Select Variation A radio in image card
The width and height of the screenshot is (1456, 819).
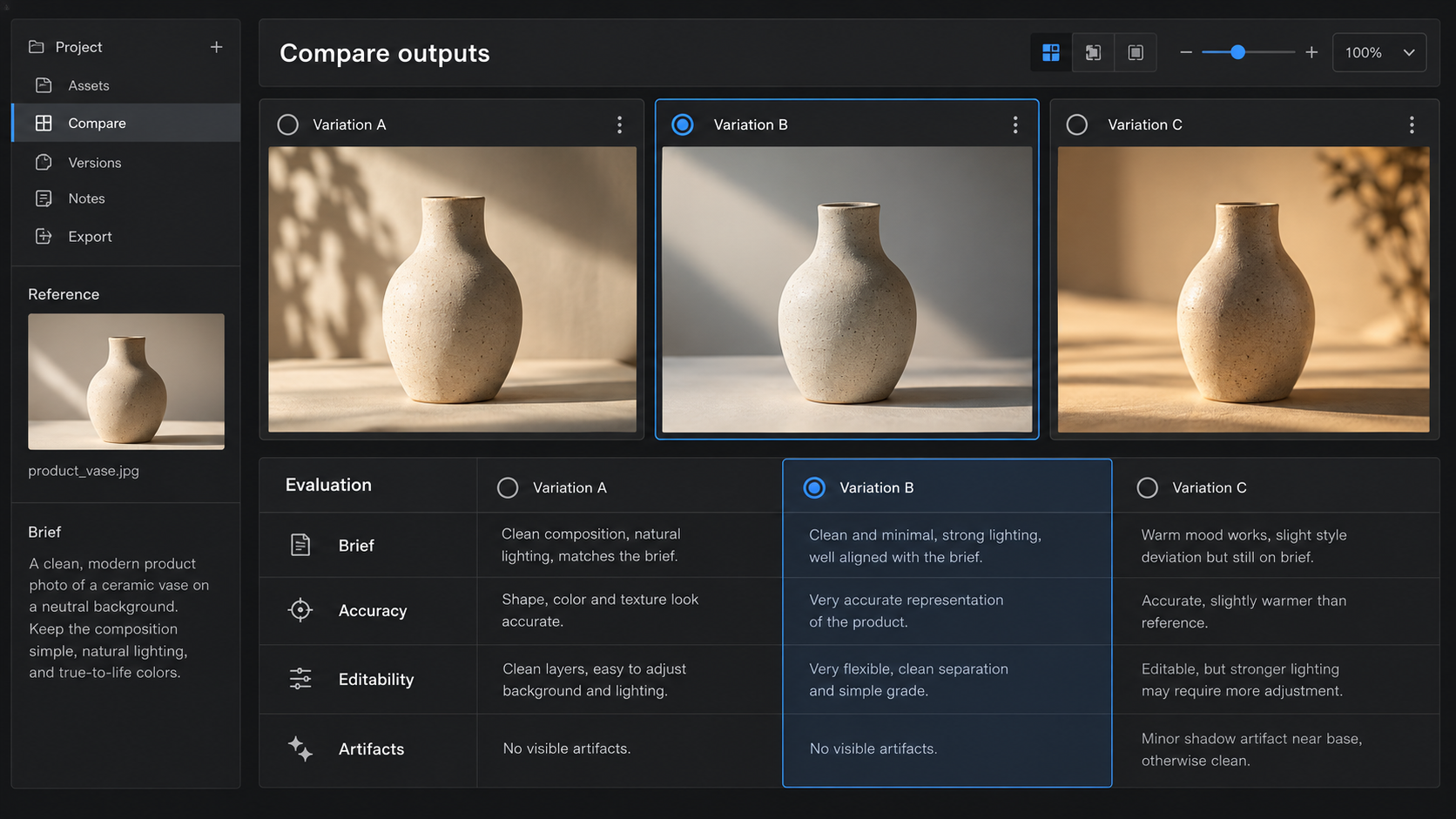pyautogui.click(x=288, y=124)
